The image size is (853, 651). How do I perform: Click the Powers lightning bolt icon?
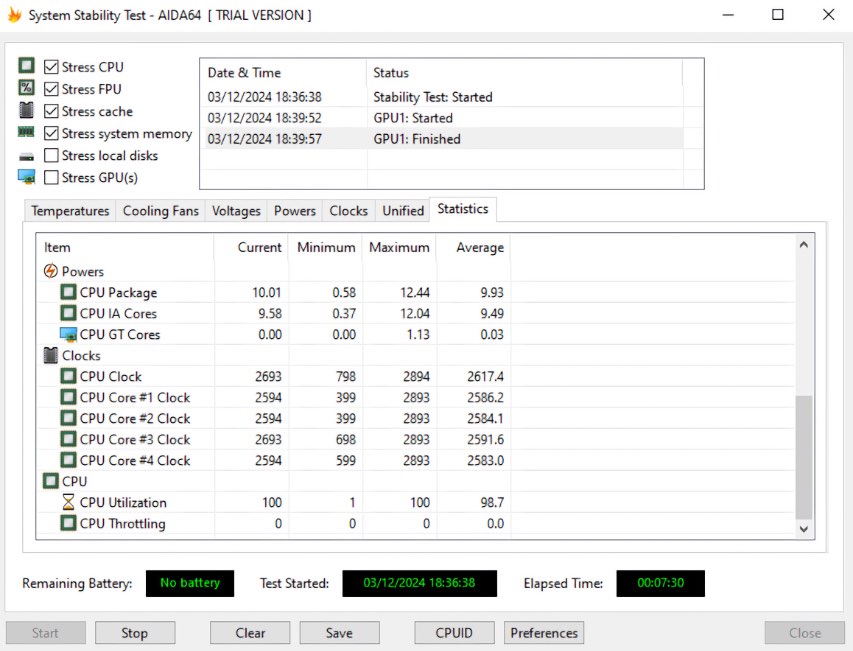pyautogui.click(x=51, y=271)
